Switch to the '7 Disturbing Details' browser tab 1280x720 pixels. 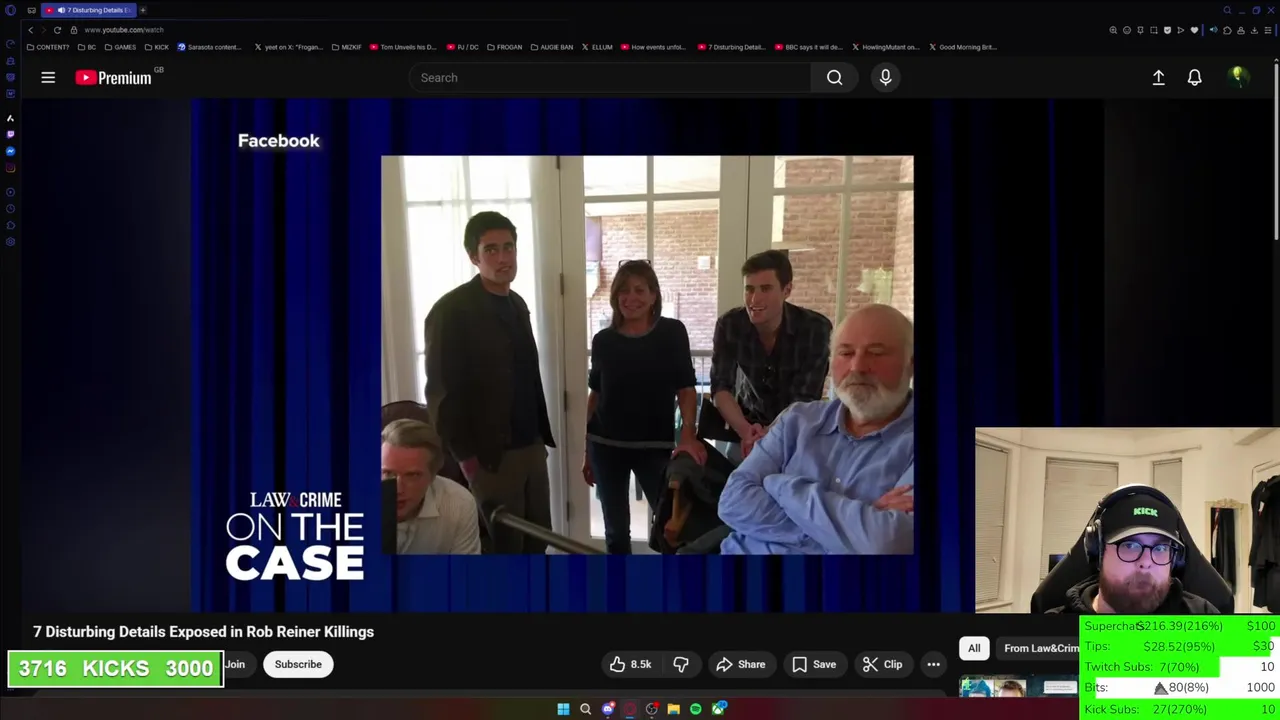[x=90, y=10]
